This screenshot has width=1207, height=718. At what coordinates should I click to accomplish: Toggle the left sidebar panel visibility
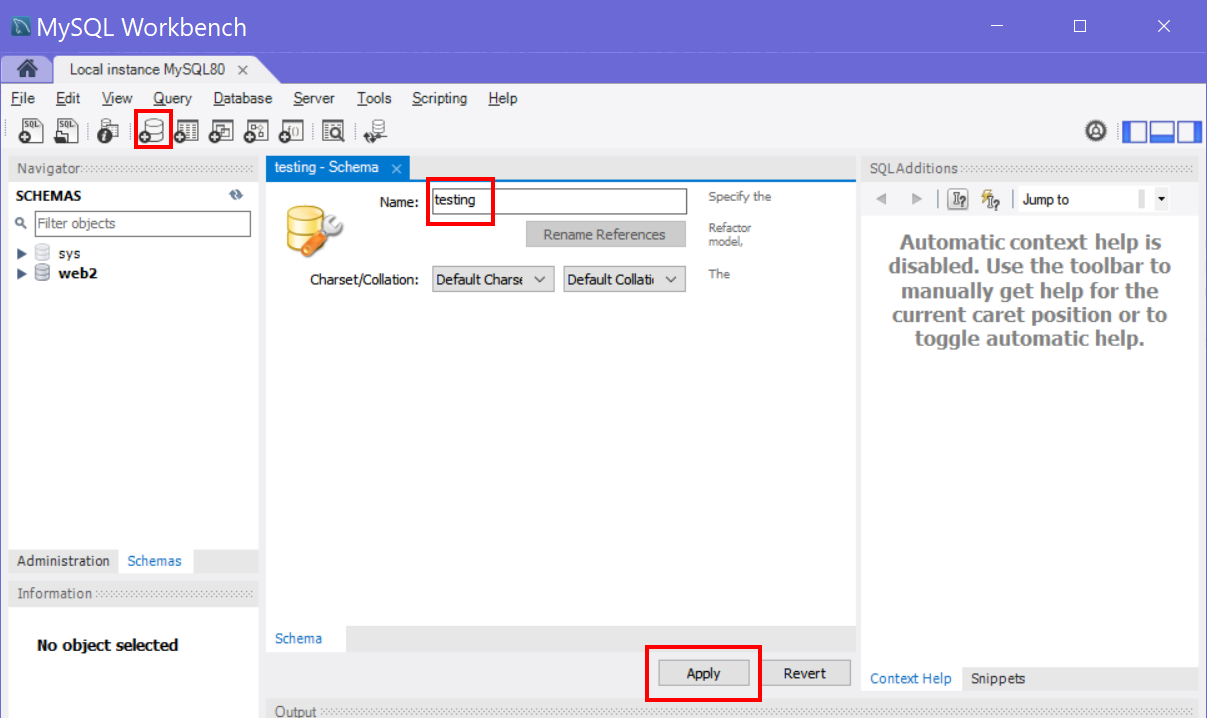(1135, 132)
